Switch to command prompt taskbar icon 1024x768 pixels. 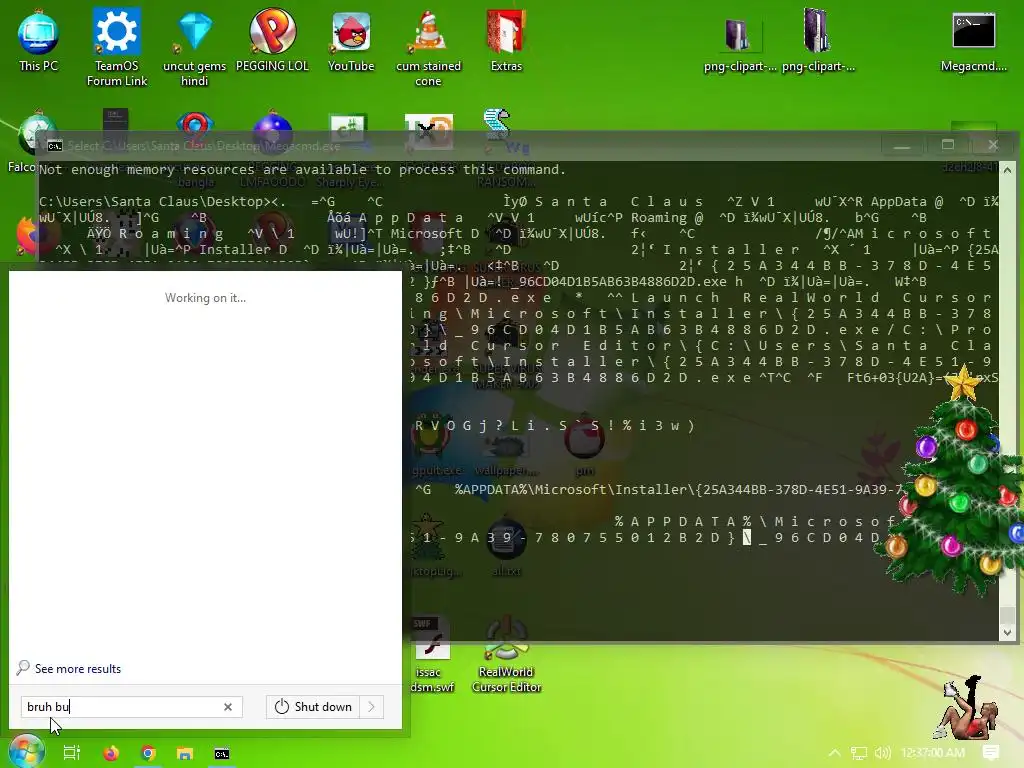[222, 754]
